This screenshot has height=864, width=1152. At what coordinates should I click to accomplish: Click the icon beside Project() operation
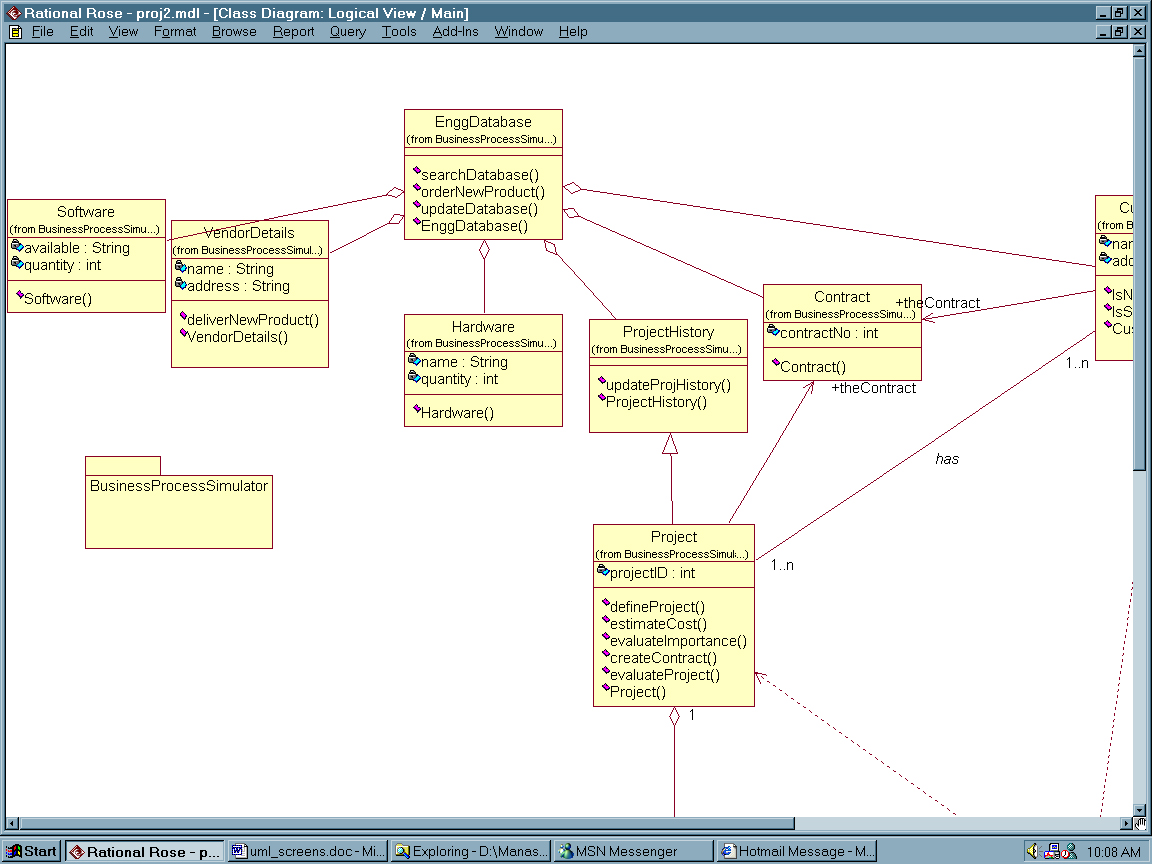tap(606, 688)
